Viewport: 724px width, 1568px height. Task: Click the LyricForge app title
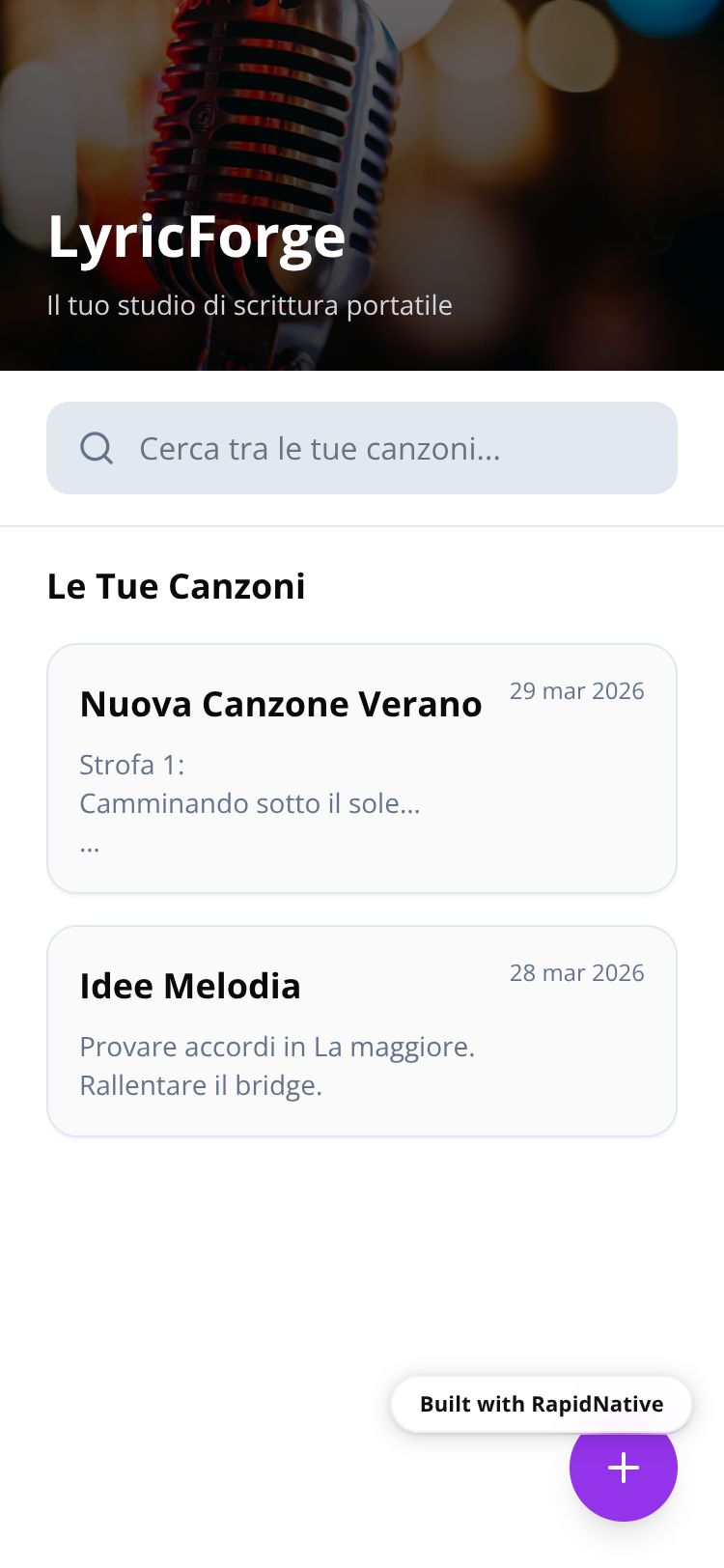coord(196,237)
